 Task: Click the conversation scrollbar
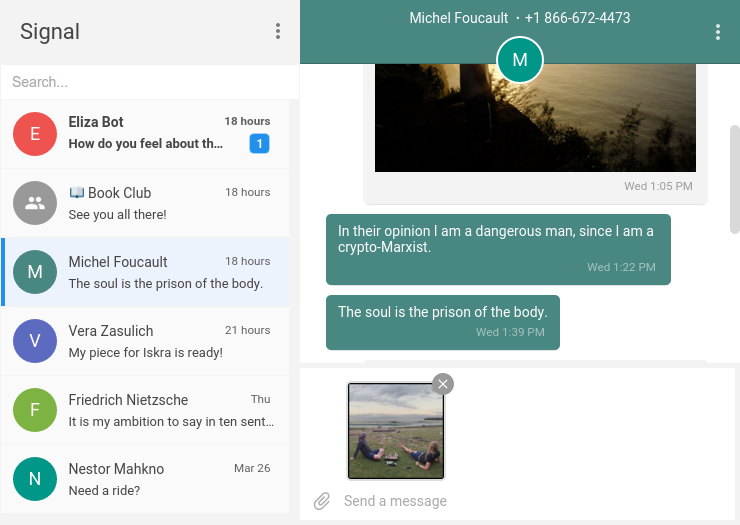pos(734,180)
